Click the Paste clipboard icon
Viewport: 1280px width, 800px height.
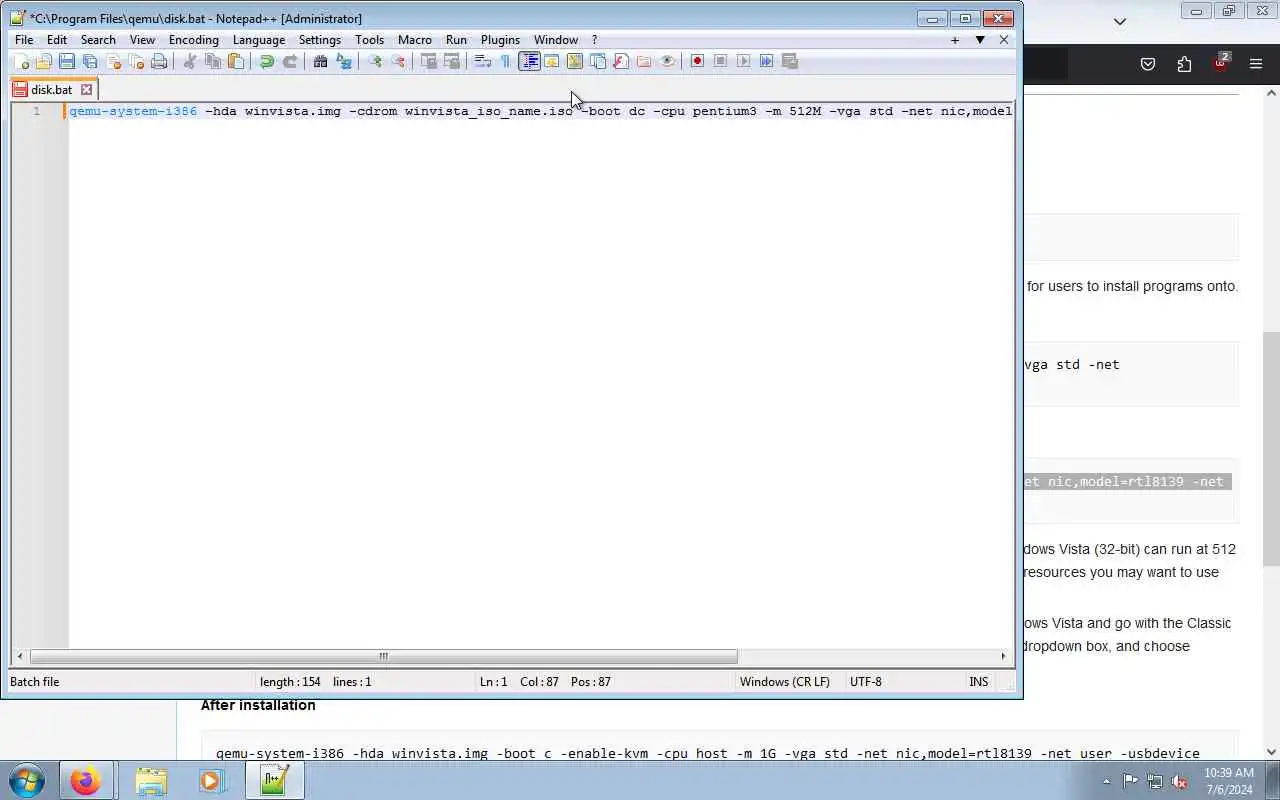click(x=236, y=61)
